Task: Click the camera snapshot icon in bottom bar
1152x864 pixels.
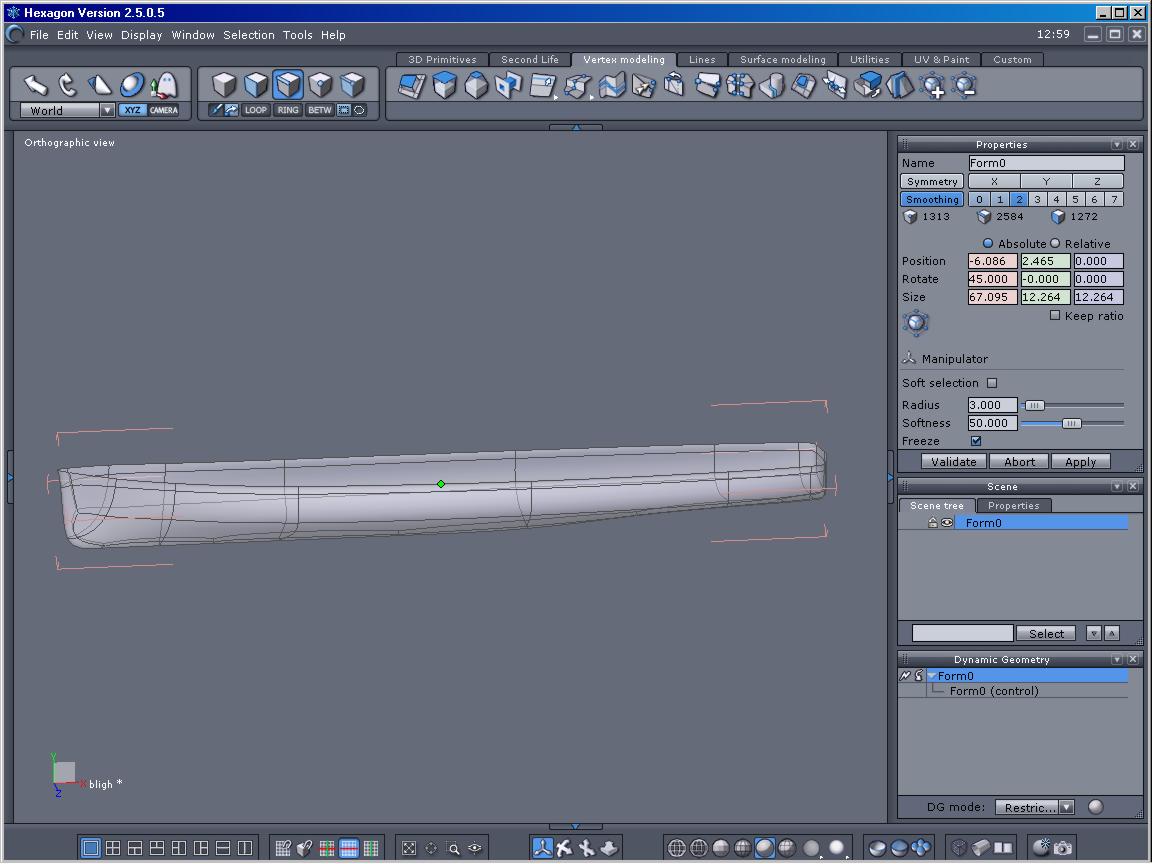Action: pyautogui.click(x=1063, y=848)
